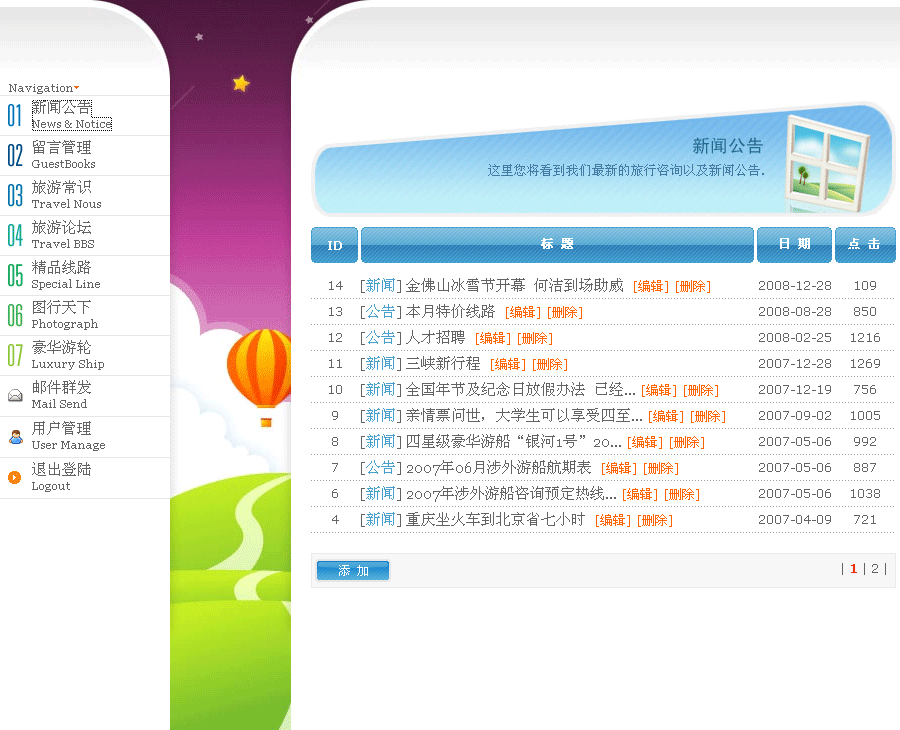The height and width of the screenshot is (730, 900).
Task: Click the envelope icon for Mail Send
Action: point(15,395)
